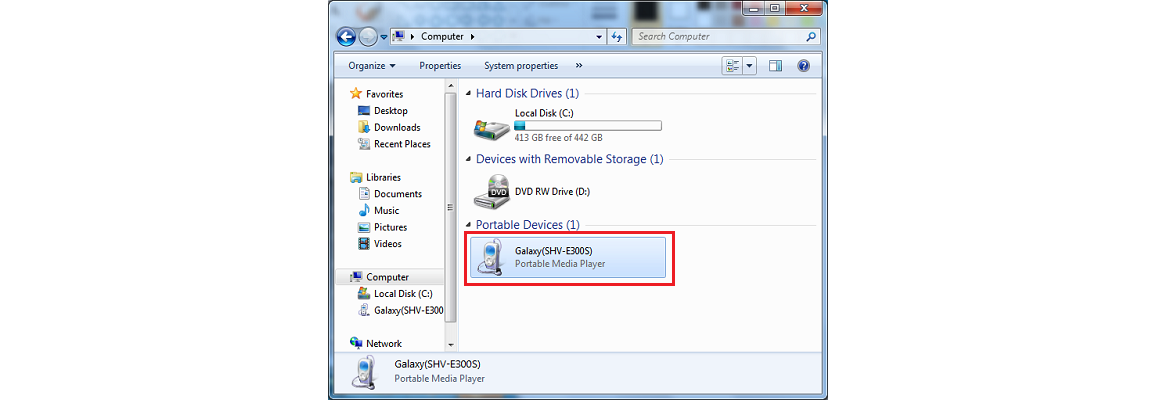
Task: Click the Forward navigation arrow button
Action: (368, 37)
